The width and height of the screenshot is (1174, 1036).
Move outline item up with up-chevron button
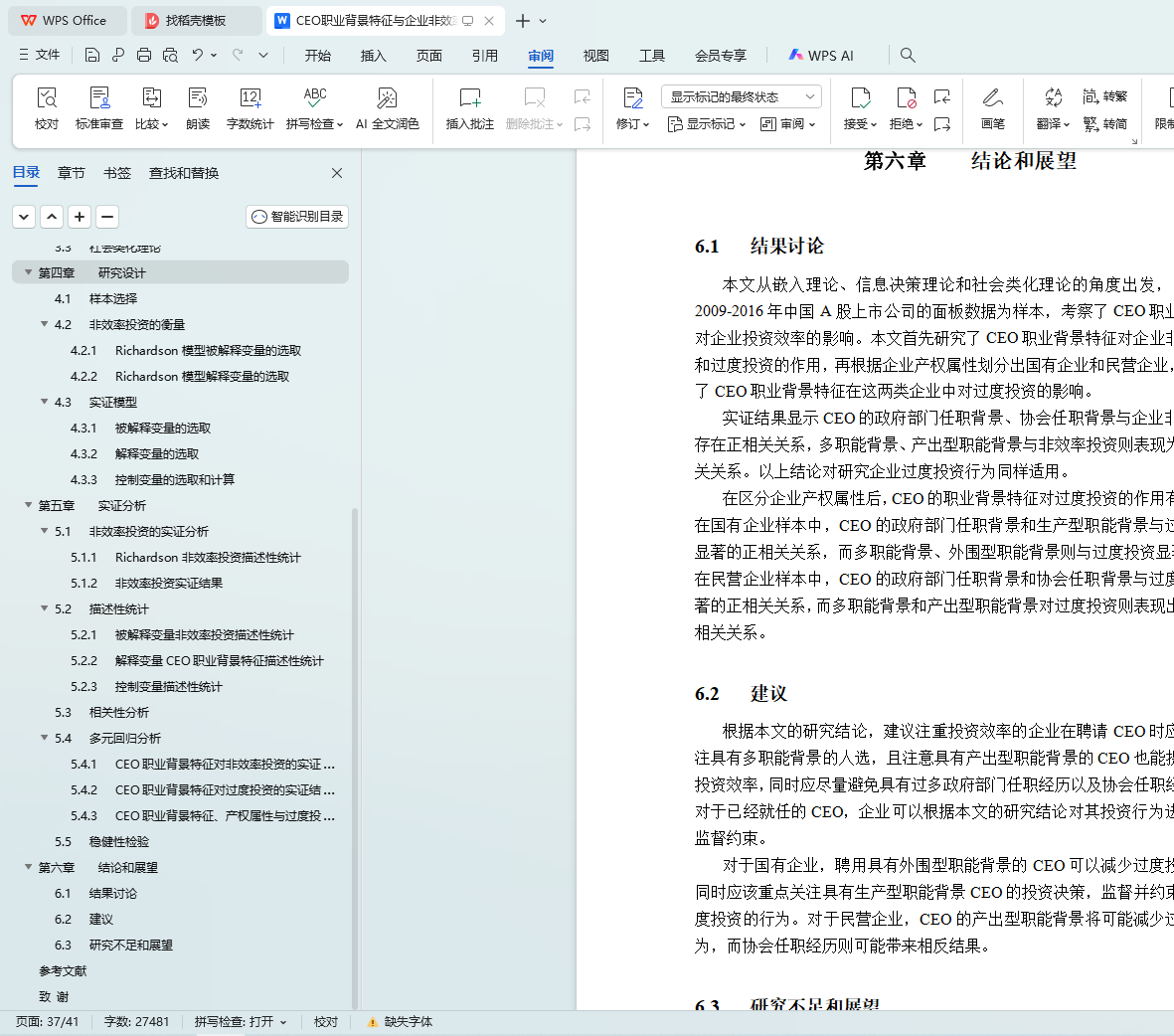[x=52, y=217]
